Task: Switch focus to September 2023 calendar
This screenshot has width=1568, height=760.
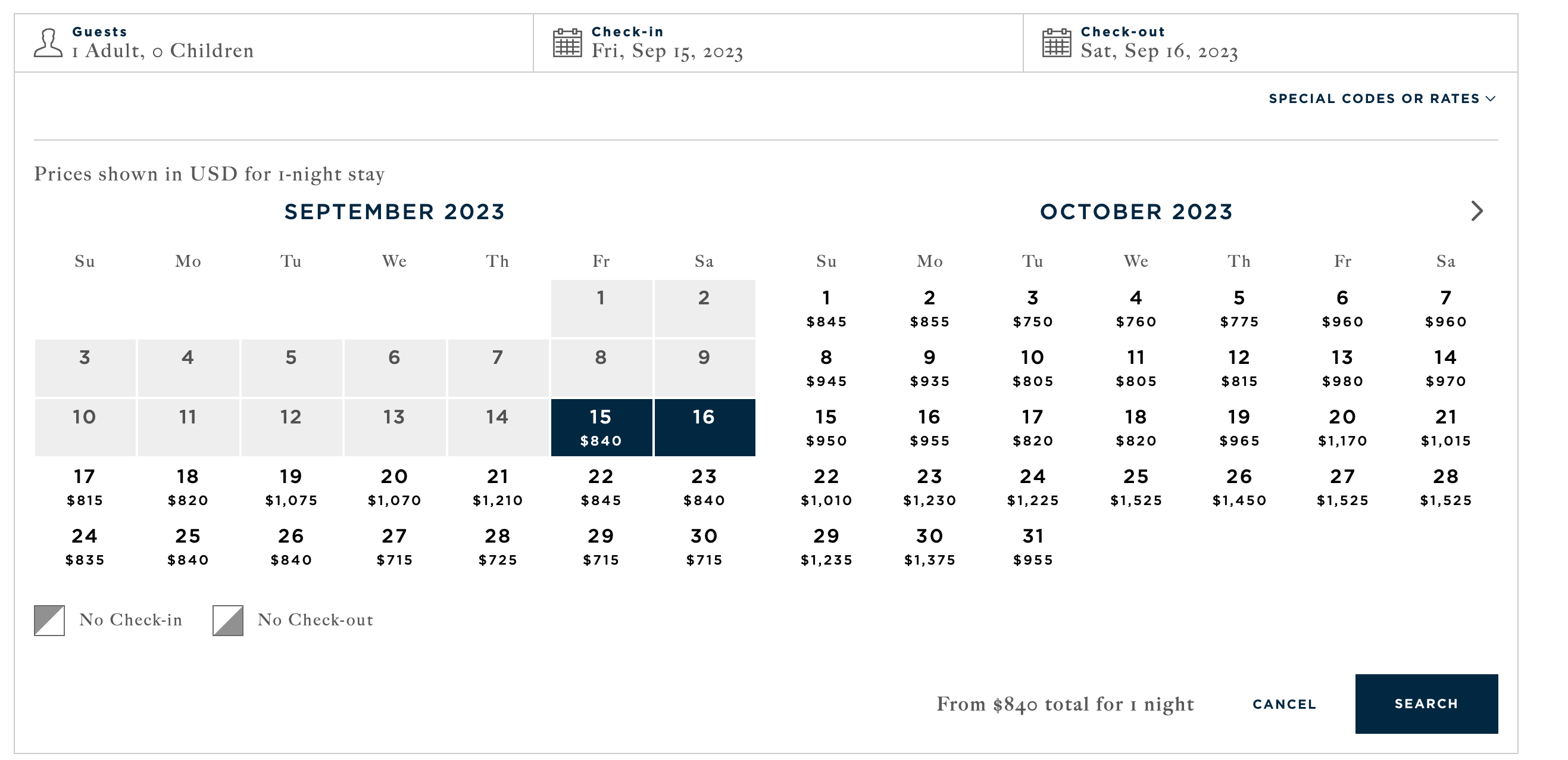Action: pos(395,212)
